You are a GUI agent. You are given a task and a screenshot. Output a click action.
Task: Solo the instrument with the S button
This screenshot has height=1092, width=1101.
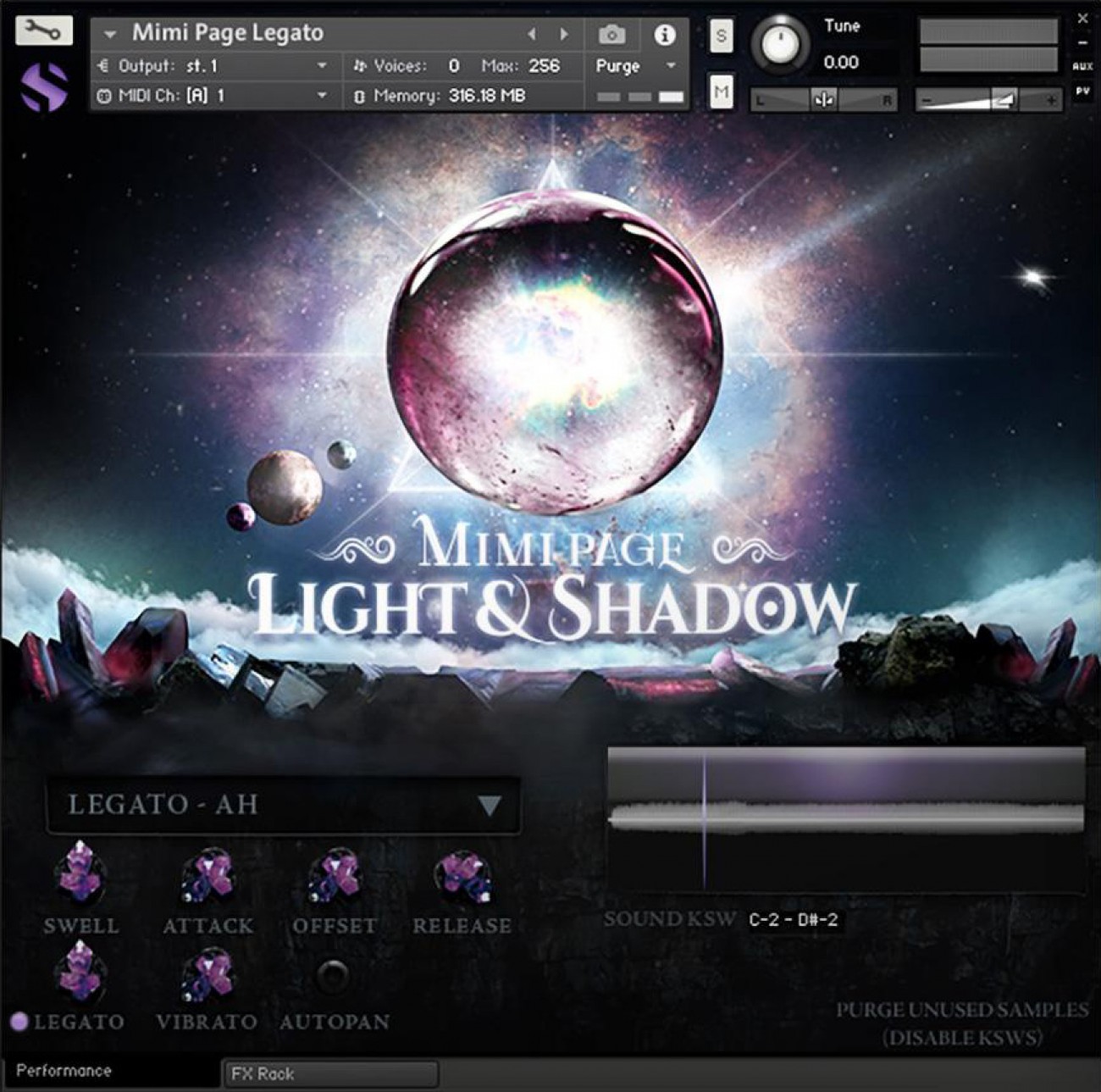pyautogui.click(x=722, y=36)
